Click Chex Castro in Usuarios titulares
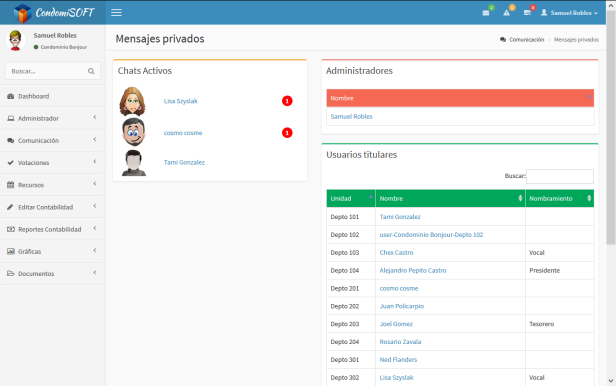This screenshot has height=386, width=616. click(396, 252)
